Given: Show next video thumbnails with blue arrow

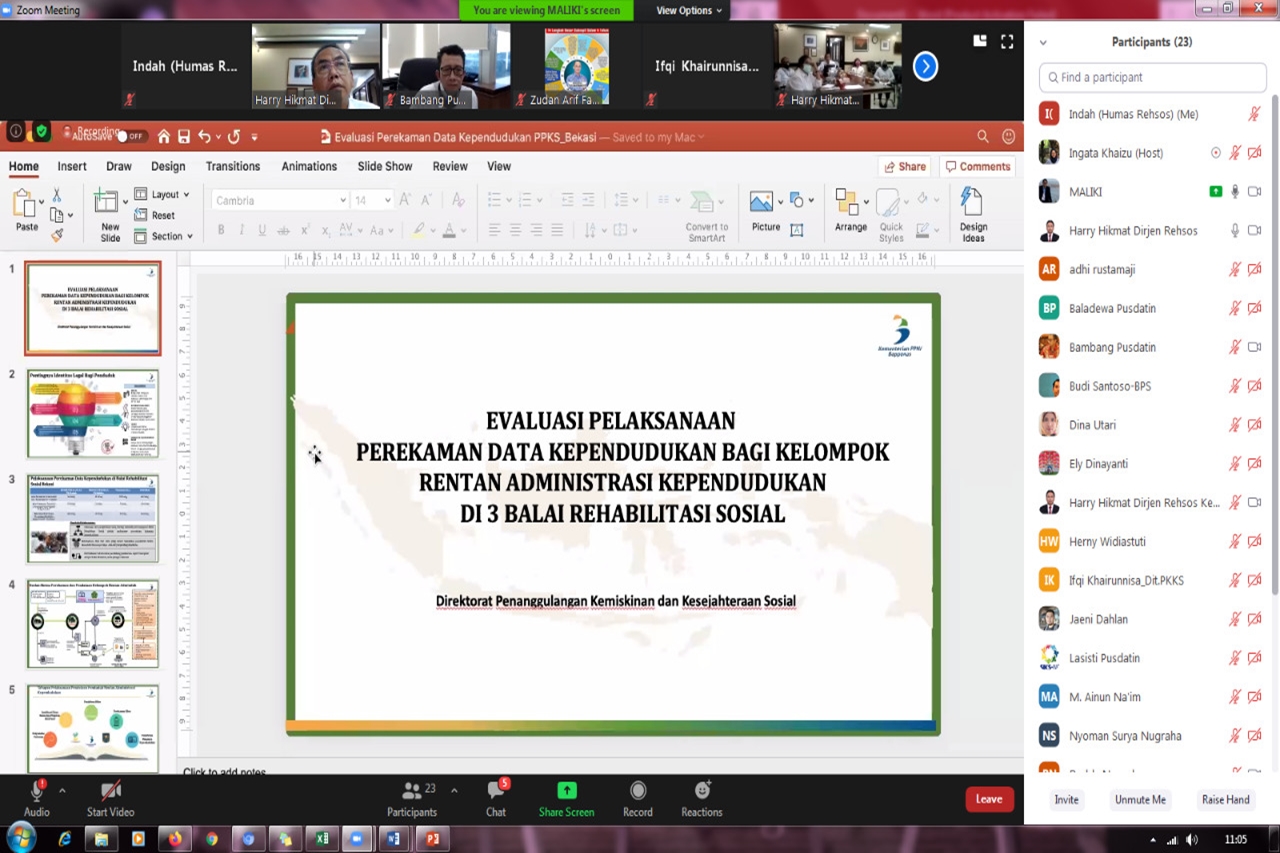Looking at the screenshot, I should point(926,67).
